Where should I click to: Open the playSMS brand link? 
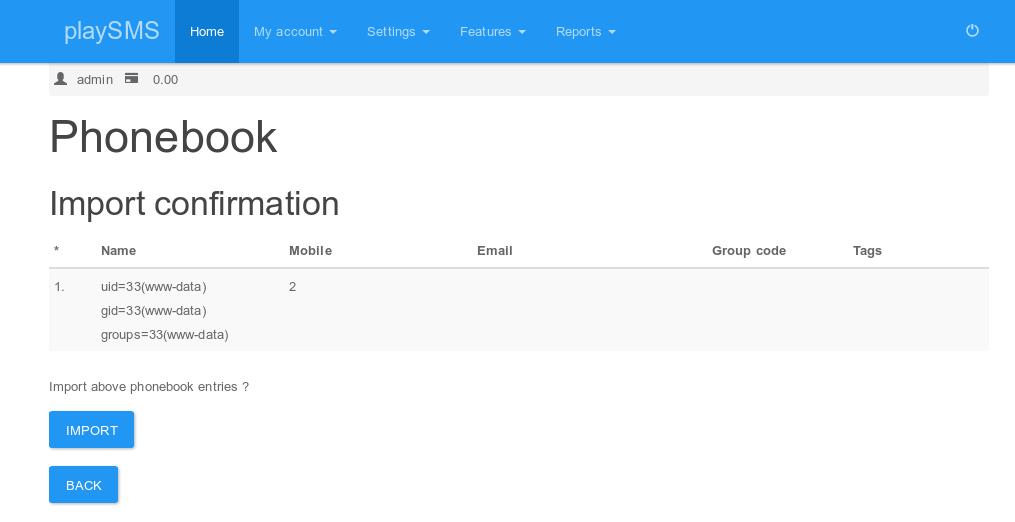click(x=112, y=31)
